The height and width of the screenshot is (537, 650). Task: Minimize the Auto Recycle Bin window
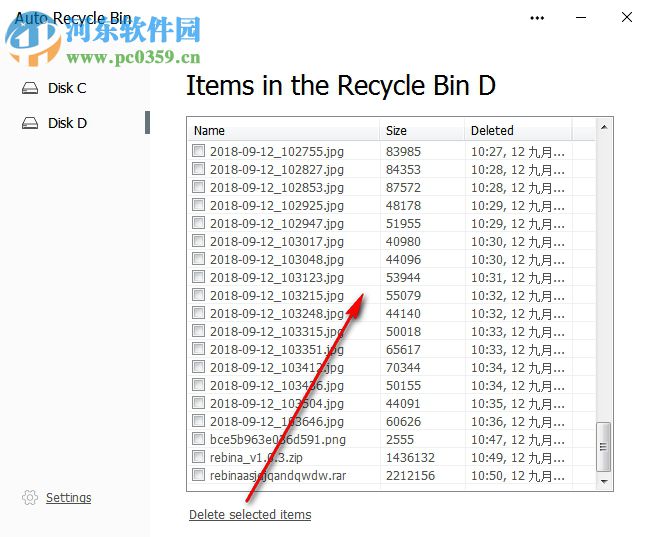click(x=581, y=18)
